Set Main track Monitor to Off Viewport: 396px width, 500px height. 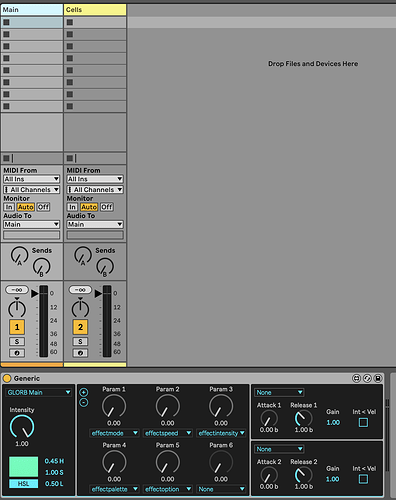43,207
